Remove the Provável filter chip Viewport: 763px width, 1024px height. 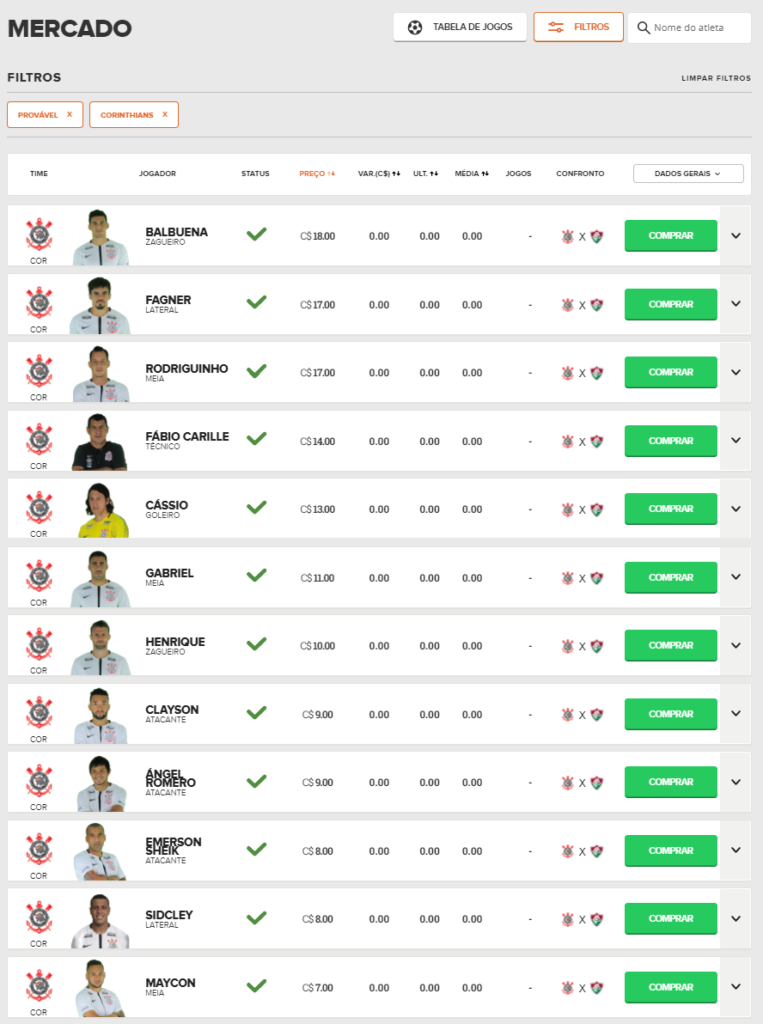(x=69, y=114)
